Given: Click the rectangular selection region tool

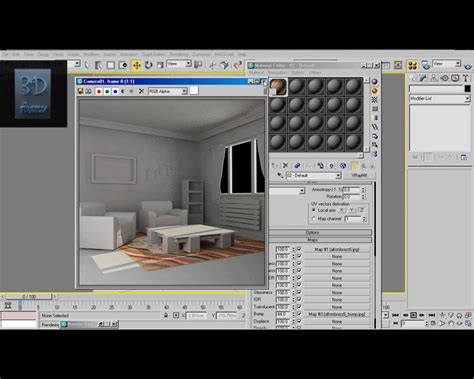Looking at the screenshot, I should (111, 65).
